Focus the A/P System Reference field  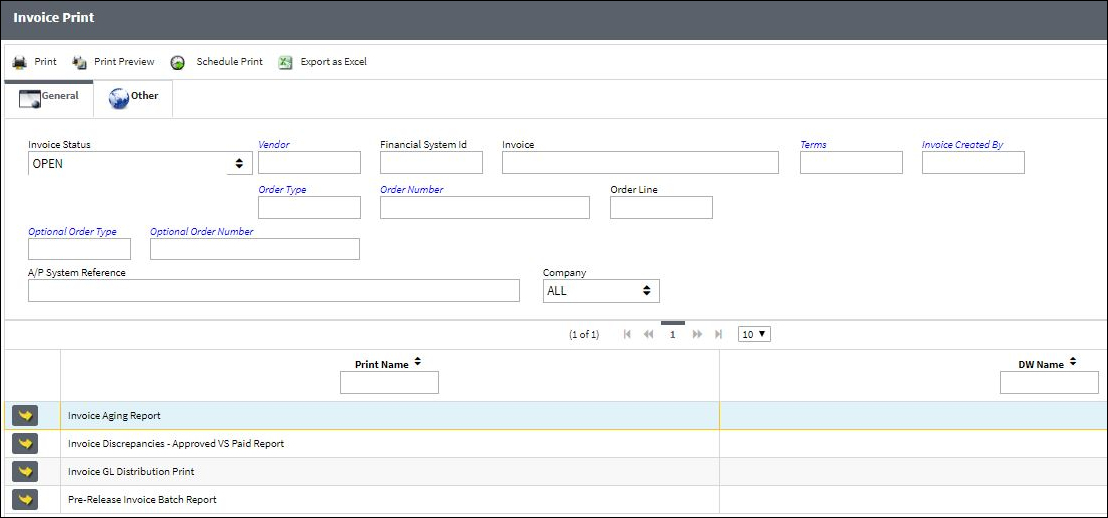pyautogui.click(x=273, y=290)
